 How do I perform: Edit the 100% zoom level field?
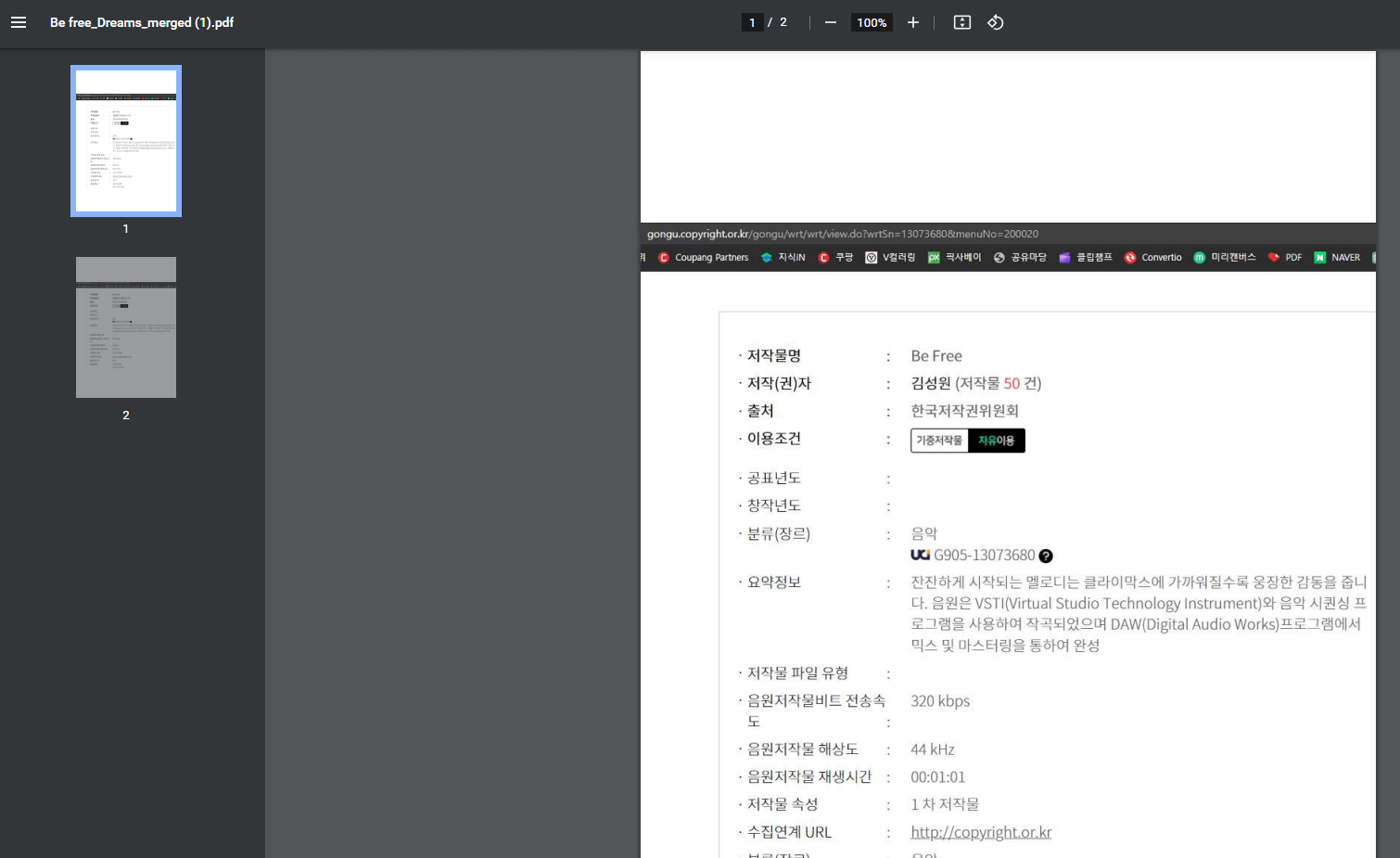pyautogui.click(x=872, y=22)
